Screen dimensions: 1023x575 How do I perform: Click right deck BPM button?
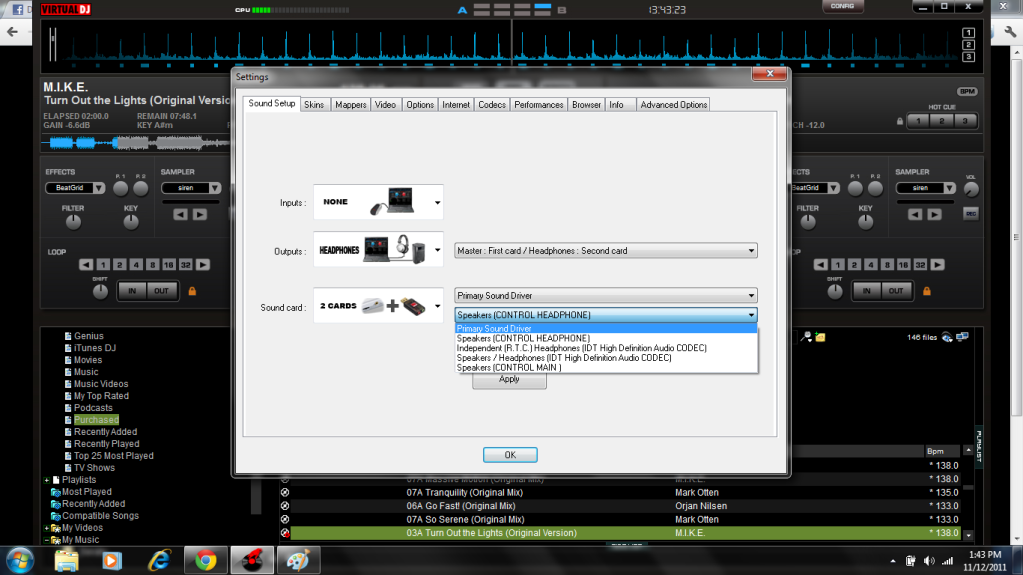[967, 91]
